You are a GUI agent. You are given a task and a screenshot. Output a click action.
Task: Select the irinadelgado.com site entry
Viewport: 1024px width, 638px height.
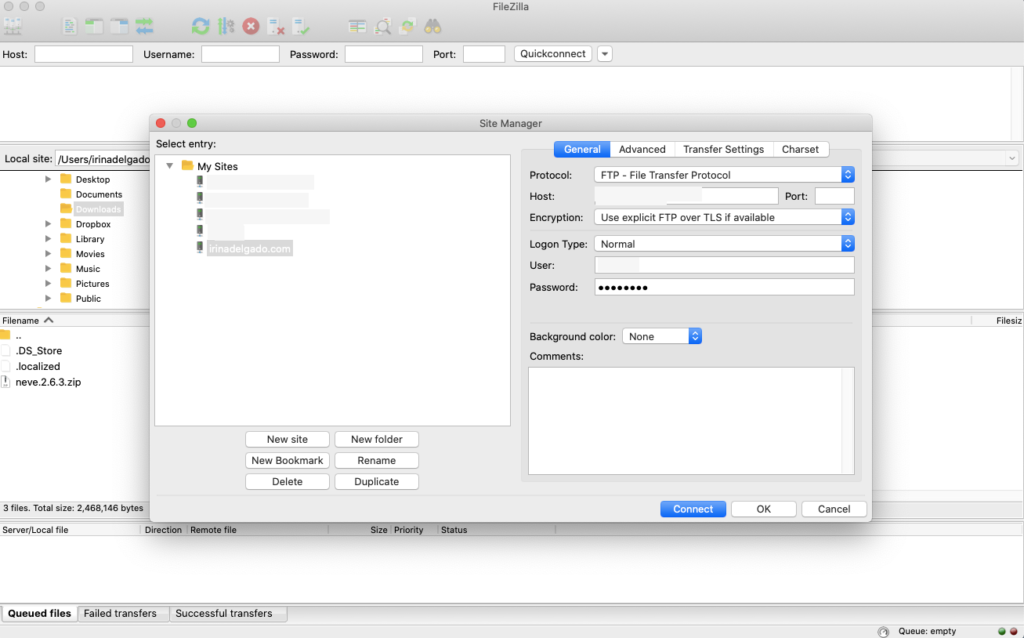(249, 248)
